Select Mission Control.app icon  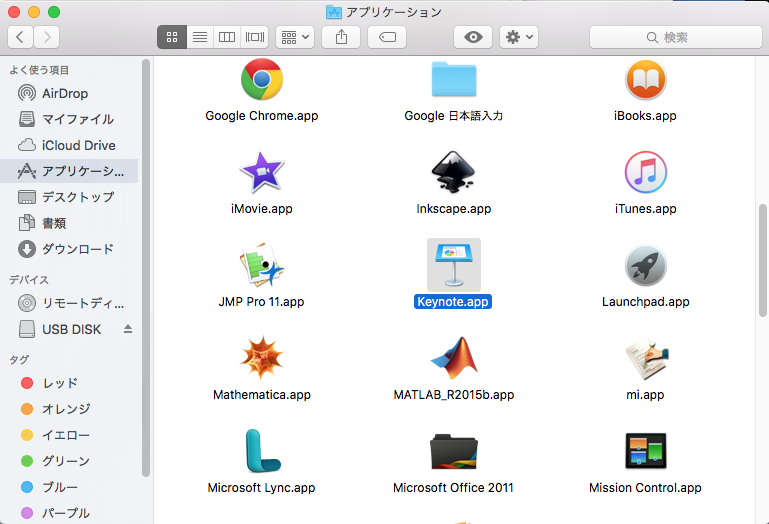coord(645,451)
